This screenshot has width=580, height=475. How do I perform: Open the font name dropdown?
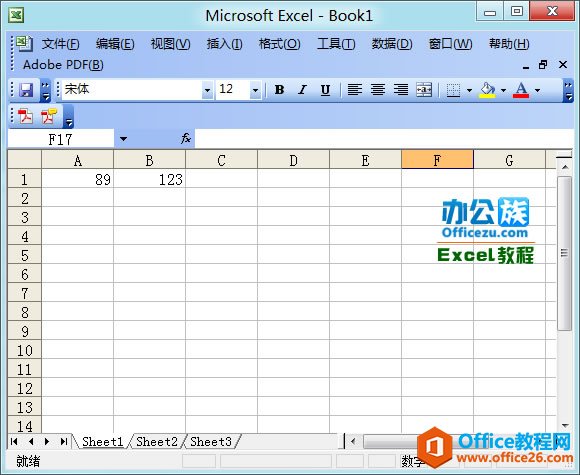208,90
